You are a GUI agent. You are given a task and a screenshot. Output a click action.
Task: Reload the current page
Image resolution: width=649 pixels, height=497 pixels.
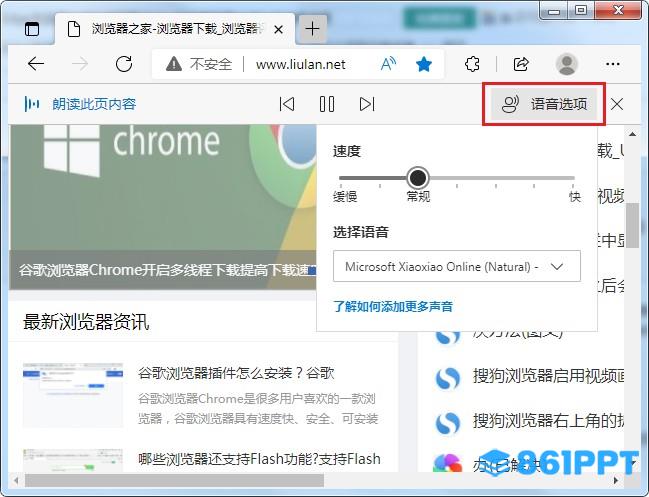pyautogui.click(x=124, y=64)
